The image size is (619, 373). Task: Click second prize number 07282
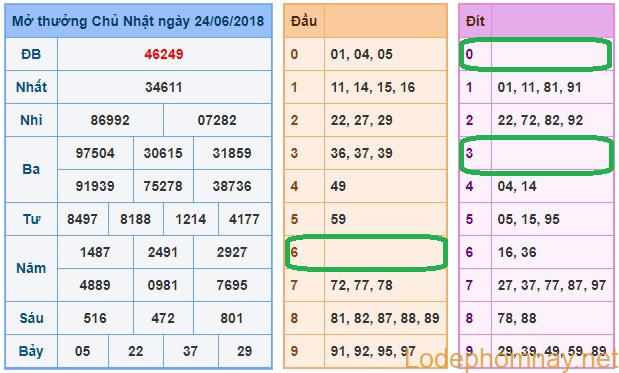point(217,120)
